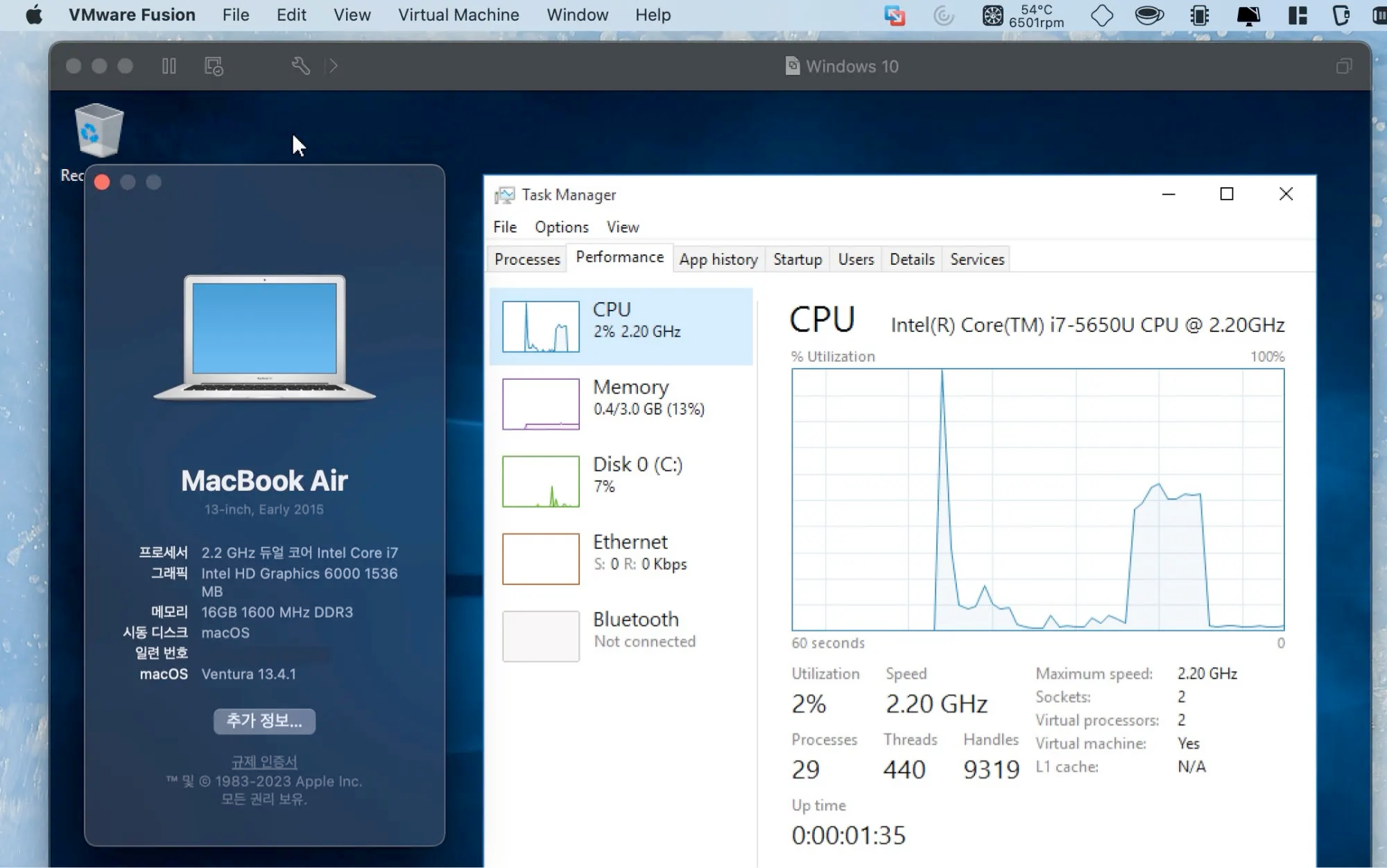Switch to the Services tab
This screenshot has height=868, width=1387.
coord(977,259)
